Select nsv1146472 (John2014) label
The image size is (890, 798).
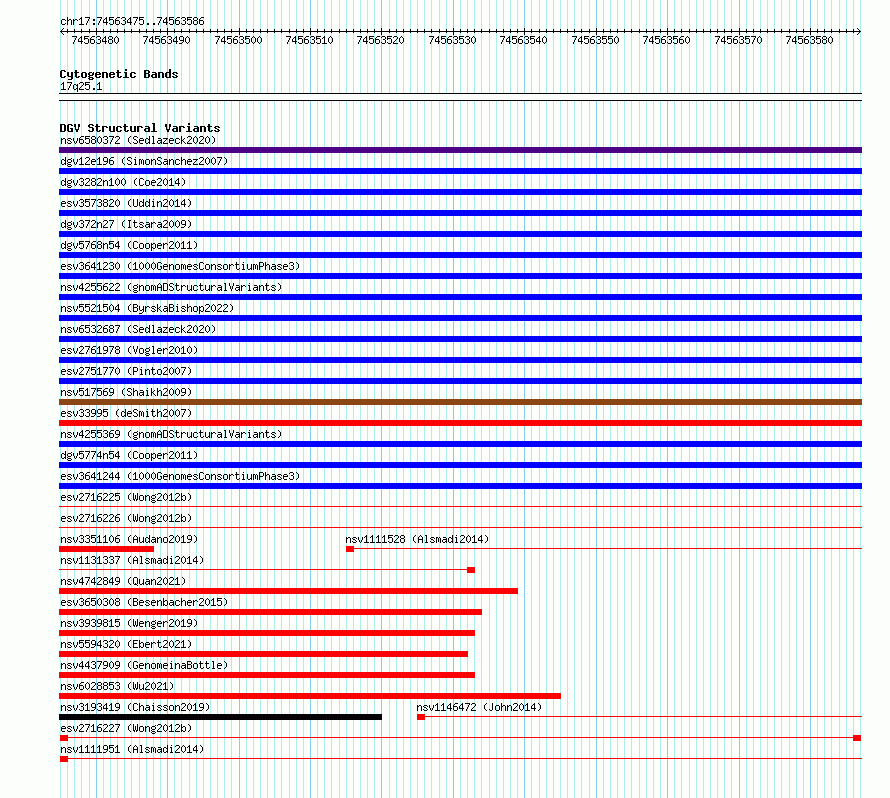pyautogui.click(x=479, y=707)
